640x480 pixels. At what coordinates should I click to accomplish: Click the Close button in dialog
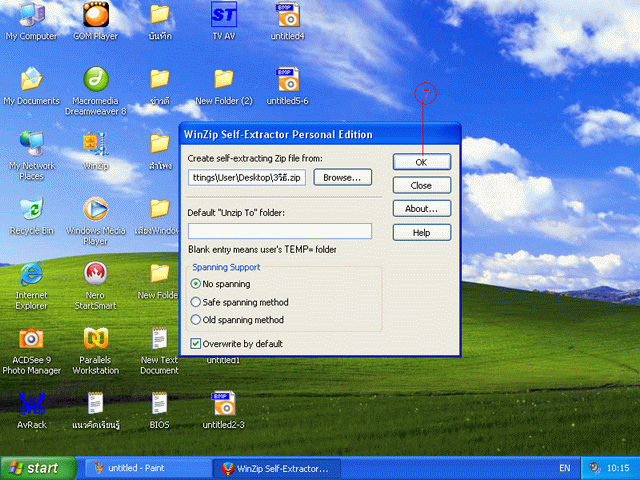[422, 185]
